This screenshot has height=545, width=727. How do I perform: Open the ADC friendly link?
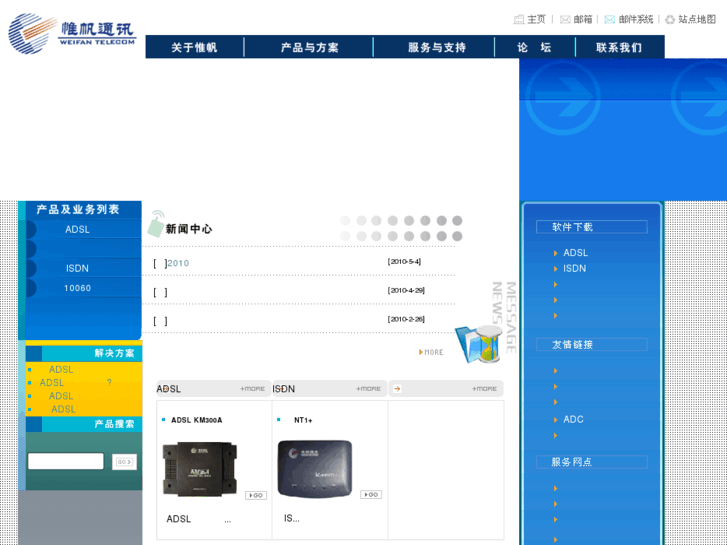(x=573, y=419)
